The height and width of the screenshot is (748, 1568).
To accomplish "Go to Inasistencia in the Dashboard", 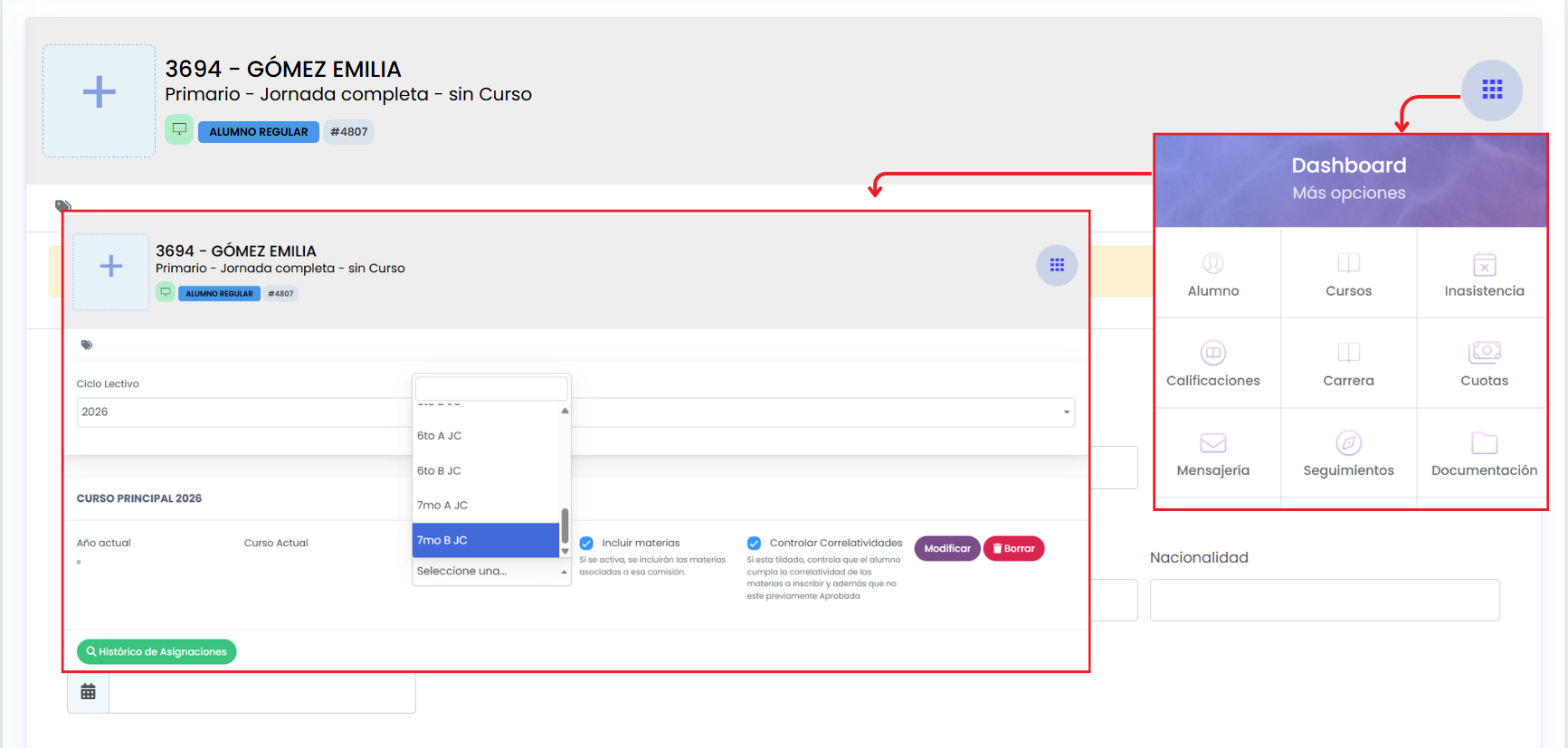I will point(1484,274).
